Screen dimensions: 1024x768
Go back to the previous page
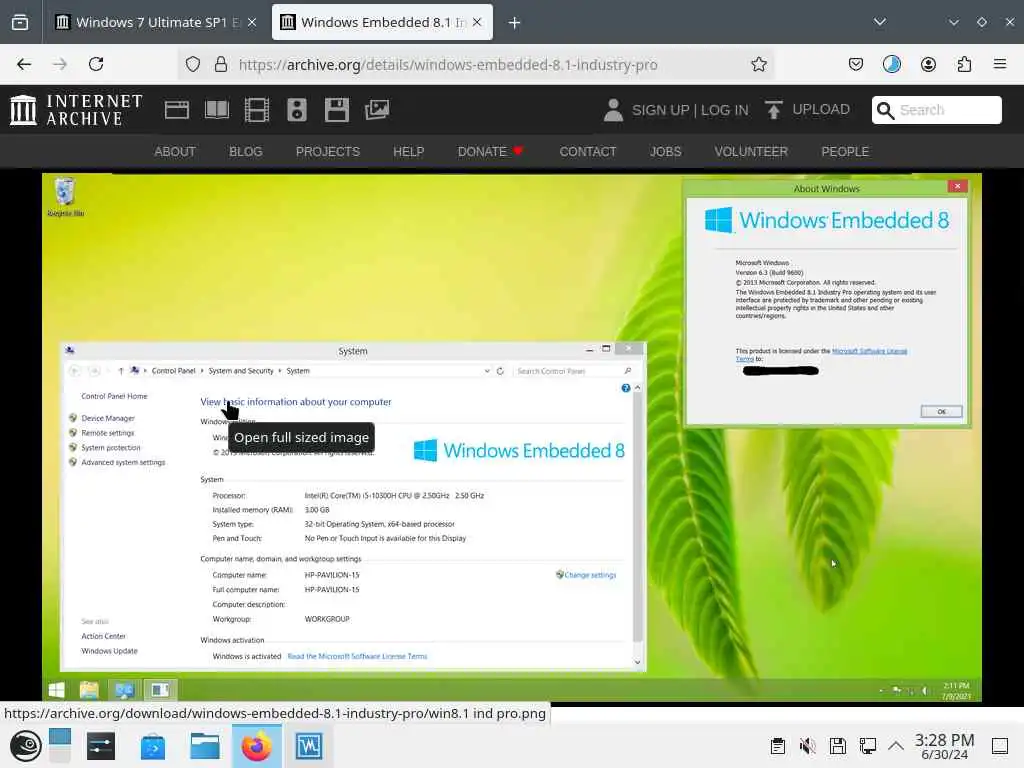(24, 64)
